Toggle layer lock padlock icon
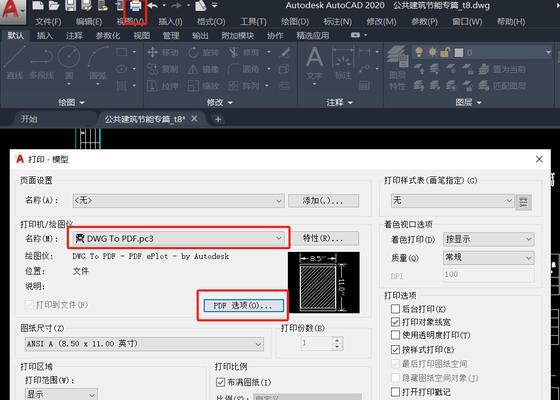 [445, 52]
